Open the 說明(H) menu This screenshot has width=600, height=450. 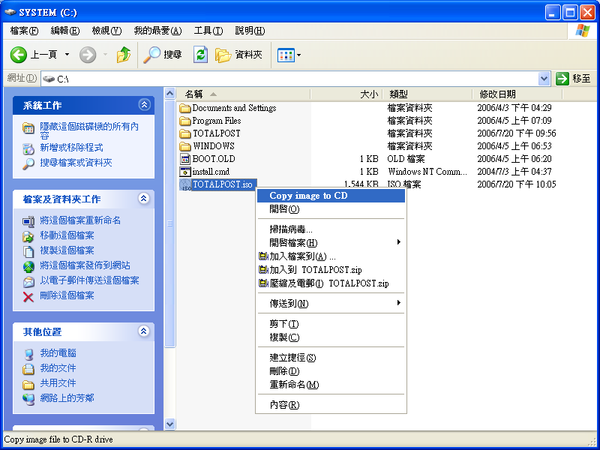tap(250, 31)
